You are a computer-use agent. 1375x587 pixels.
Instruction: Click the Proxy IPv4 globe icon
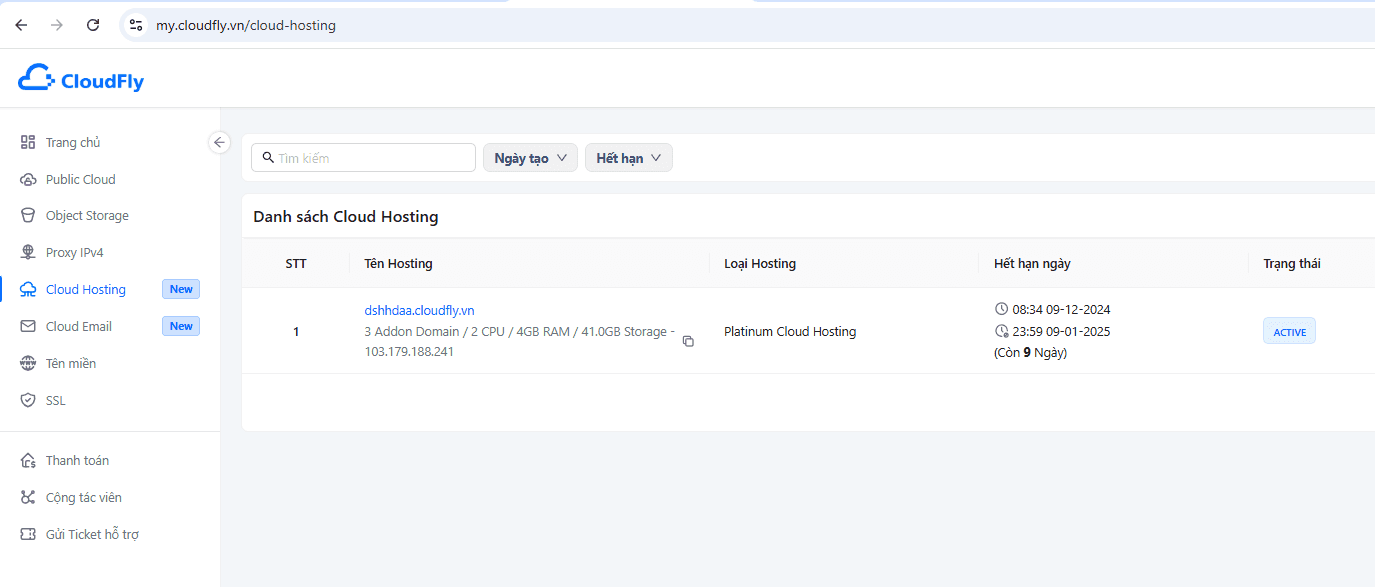click(28, 253)
